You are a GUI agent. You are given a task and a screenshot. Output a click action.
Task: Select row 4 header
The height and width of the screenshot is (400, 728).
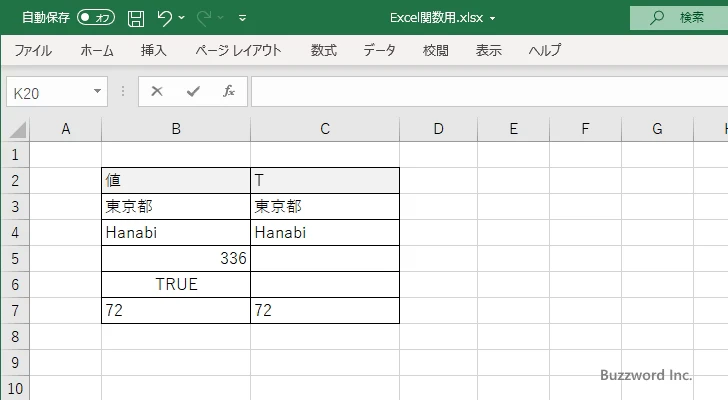click(x=15, y=232)
